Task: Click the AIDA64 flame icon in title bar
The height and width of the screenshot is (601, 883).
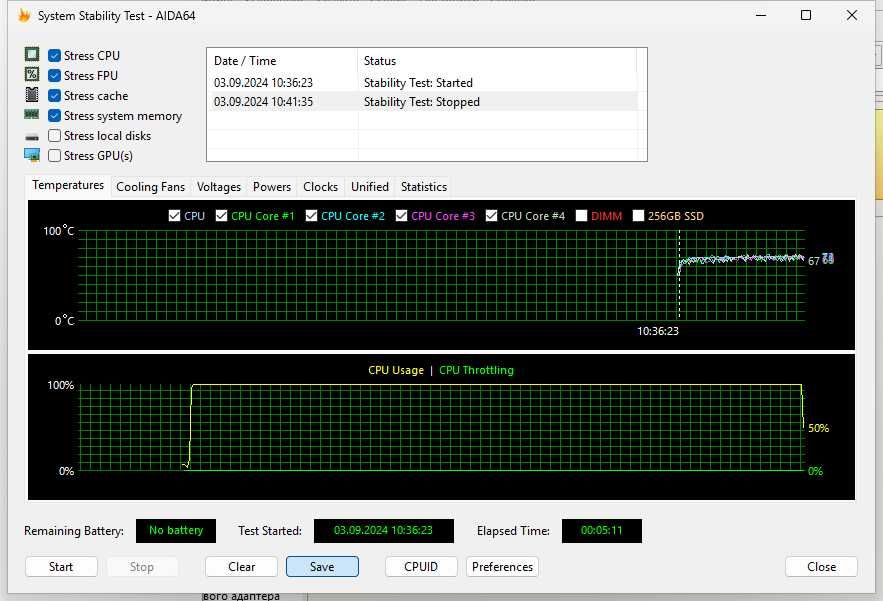Action: [x=24, y=15]
